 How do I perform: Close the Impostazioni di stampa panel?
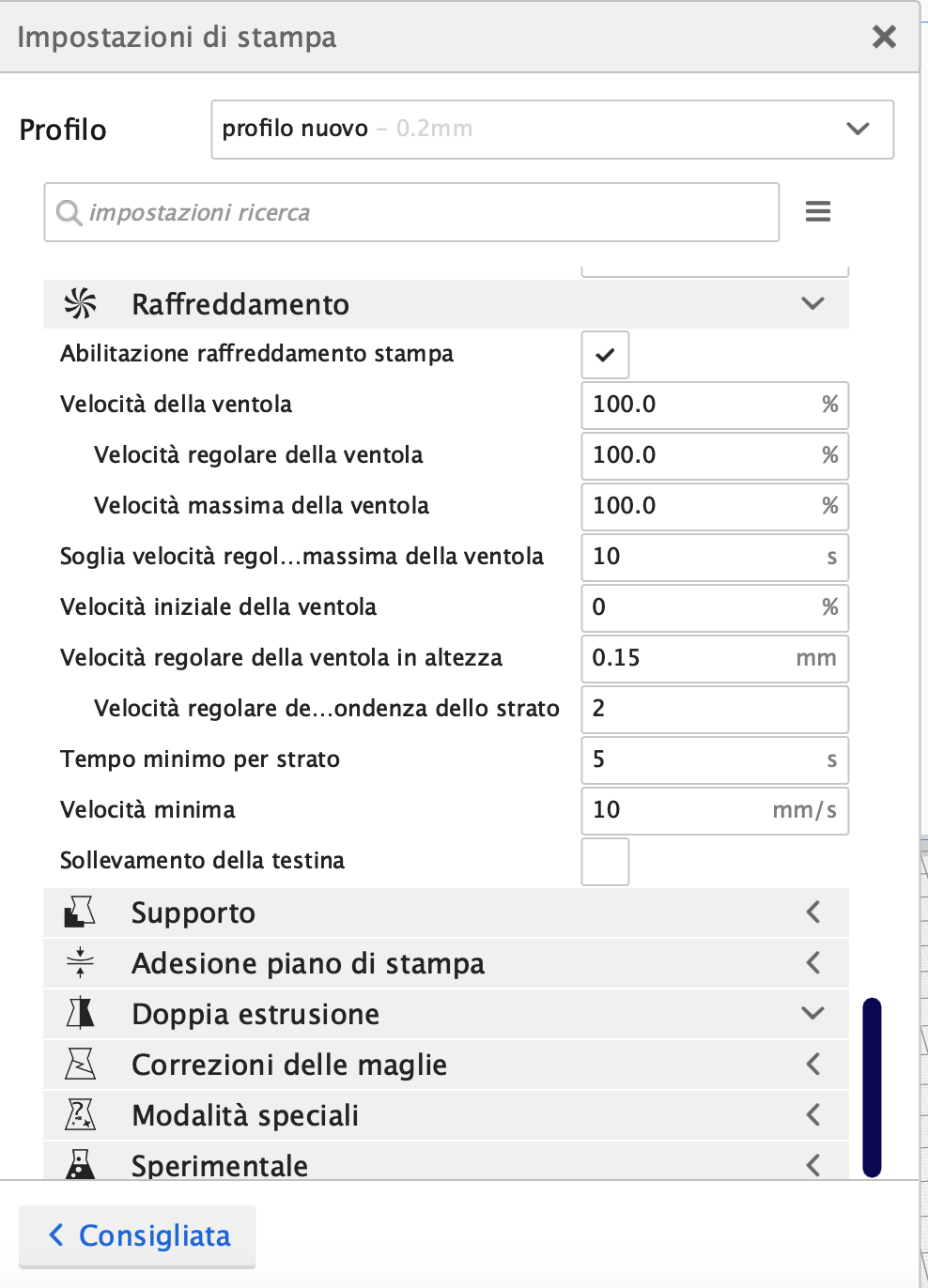pos(884,37)
